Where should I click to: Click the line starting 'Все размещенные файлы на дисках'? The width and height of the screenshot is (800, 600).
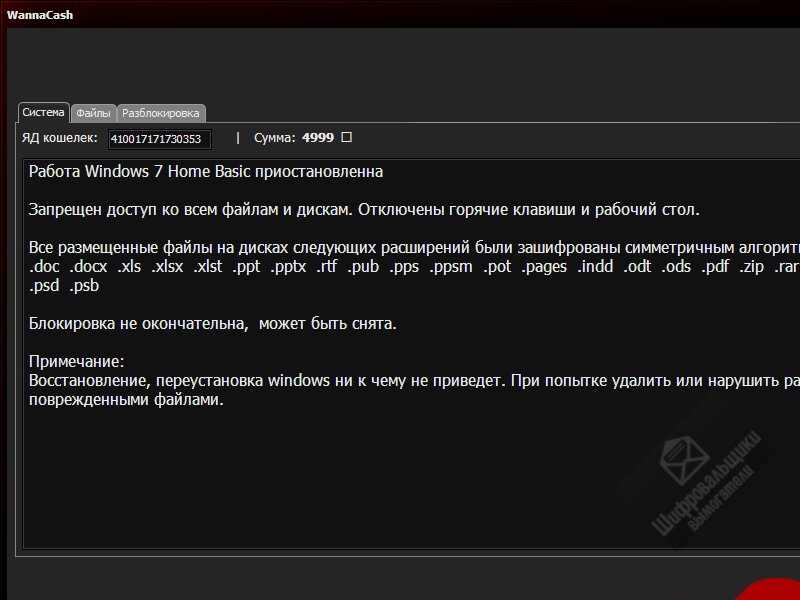pyautogui.click(x=414, y=247)
